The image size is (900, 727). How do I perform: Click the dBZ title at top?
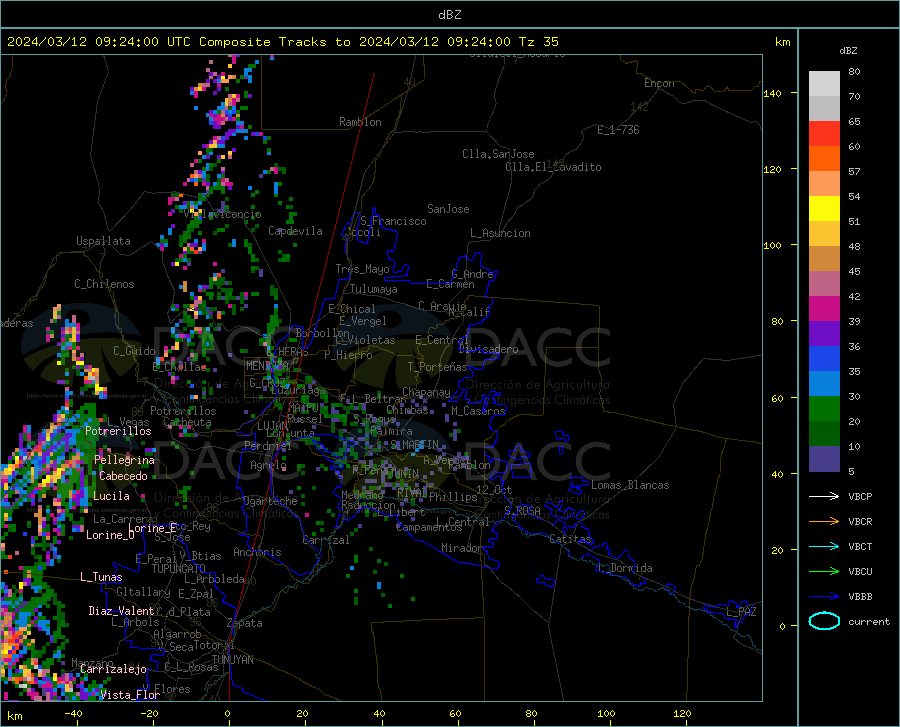click(450, 15)
